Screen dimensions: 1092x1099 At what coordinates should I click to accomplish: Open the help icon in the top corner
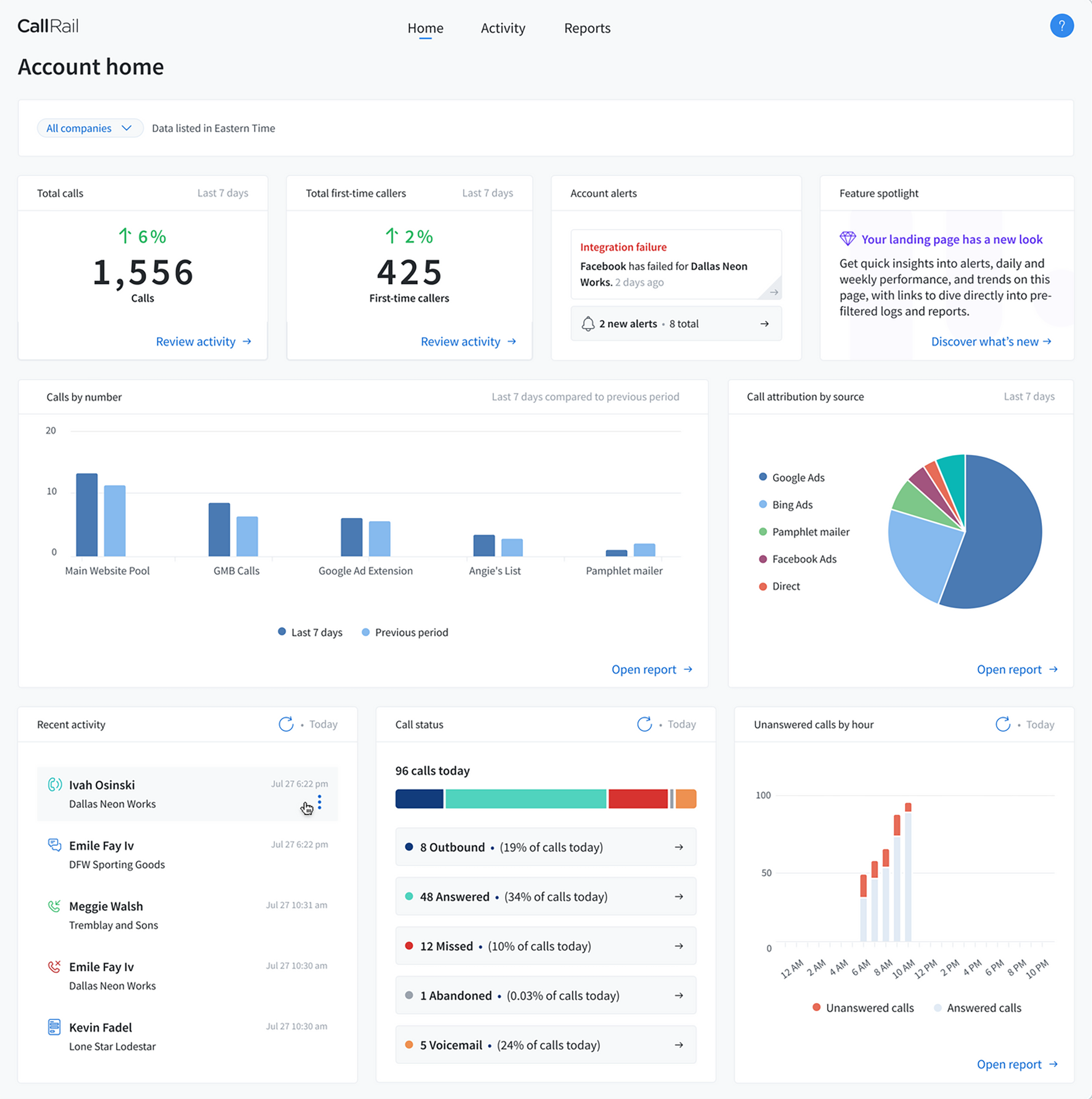tap(1062, 26)
